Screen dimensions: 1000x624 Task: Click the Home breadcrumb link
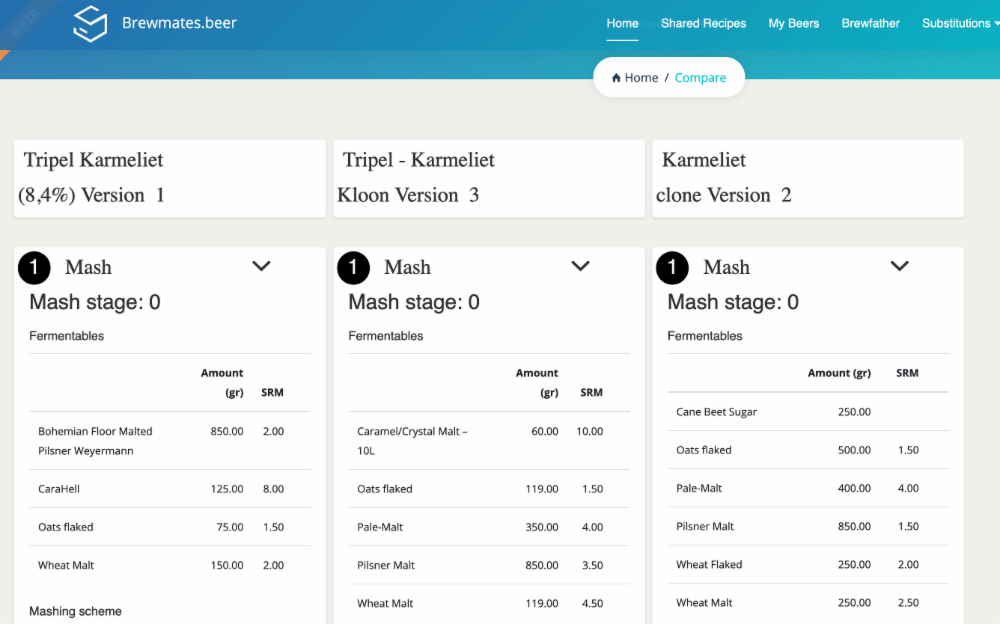641,78
